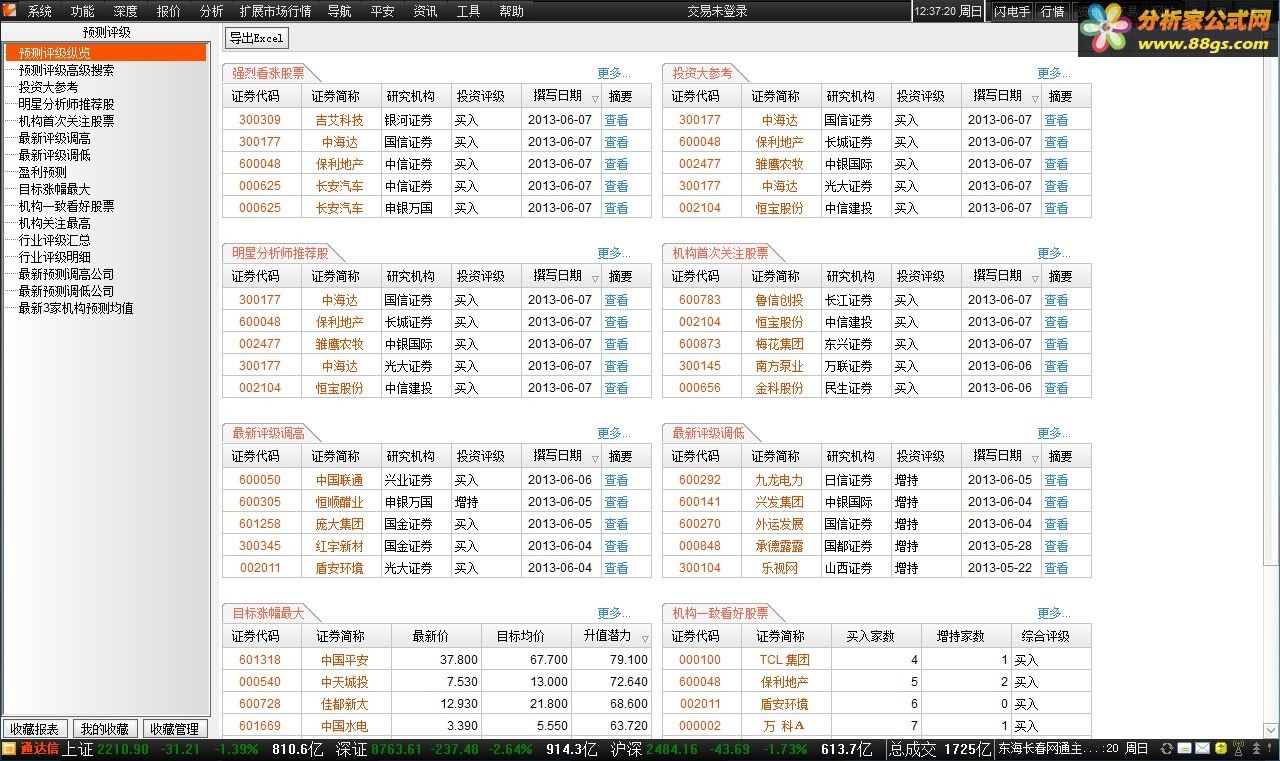Click stock name 九龙电力 in 最新评级调低
This screenshot has width=1280, height=761.
(780, 480)
